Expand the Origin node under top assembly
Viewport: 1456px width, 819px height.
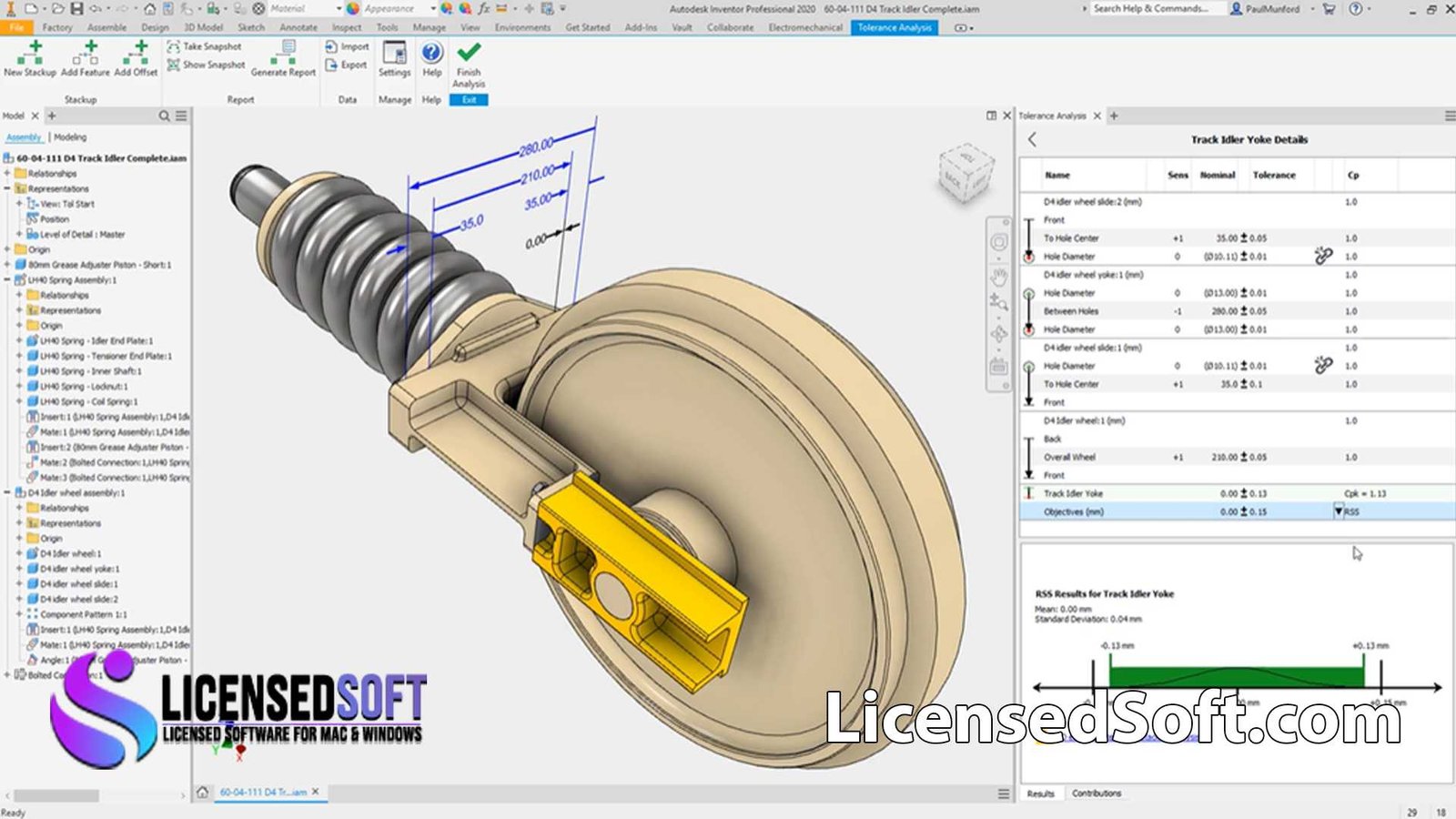tap(7, 249)
